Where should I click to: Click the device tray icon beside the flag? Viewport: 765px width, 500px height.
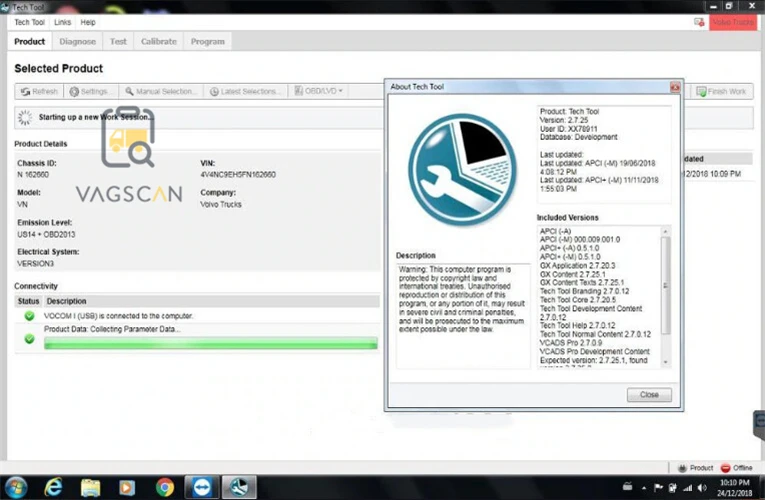(x=673, y=487)
